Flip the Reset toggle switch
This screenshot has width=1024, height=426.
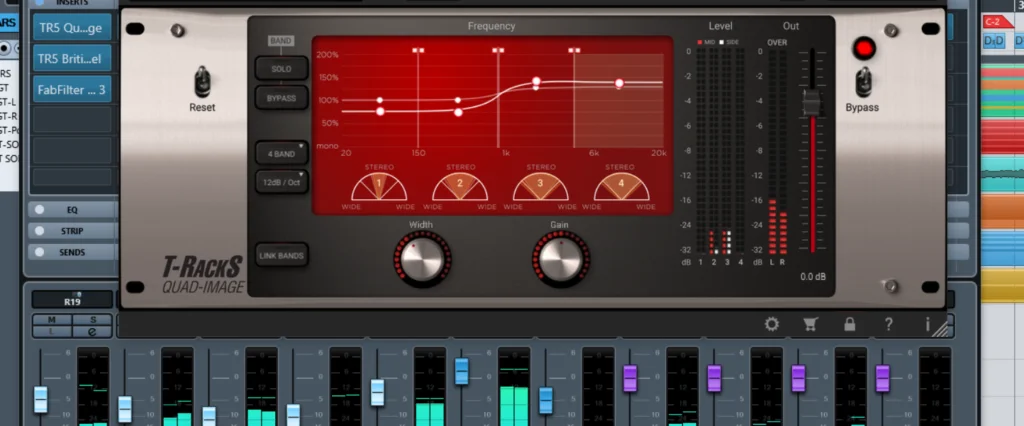tap(202, 82)
